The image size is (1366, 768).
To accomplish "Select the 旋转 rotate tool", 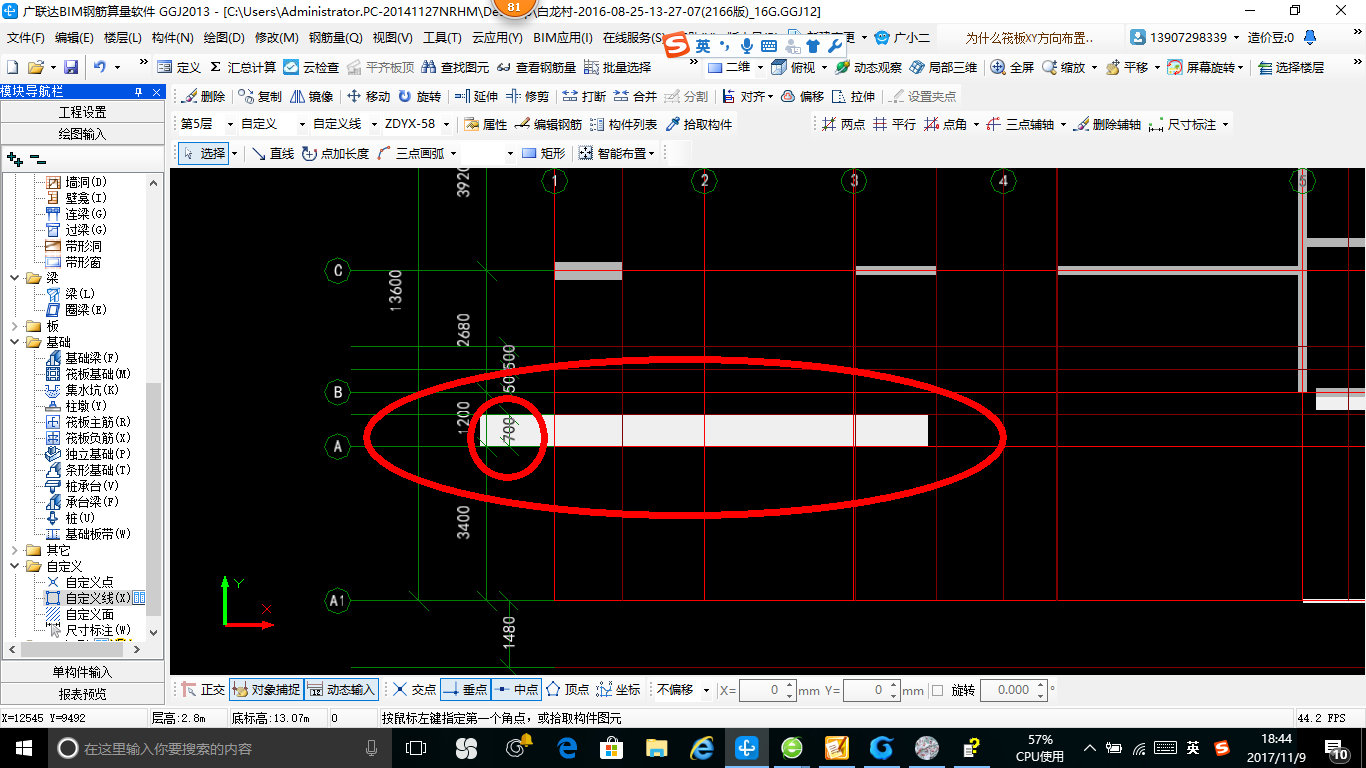I will point(419,97).
